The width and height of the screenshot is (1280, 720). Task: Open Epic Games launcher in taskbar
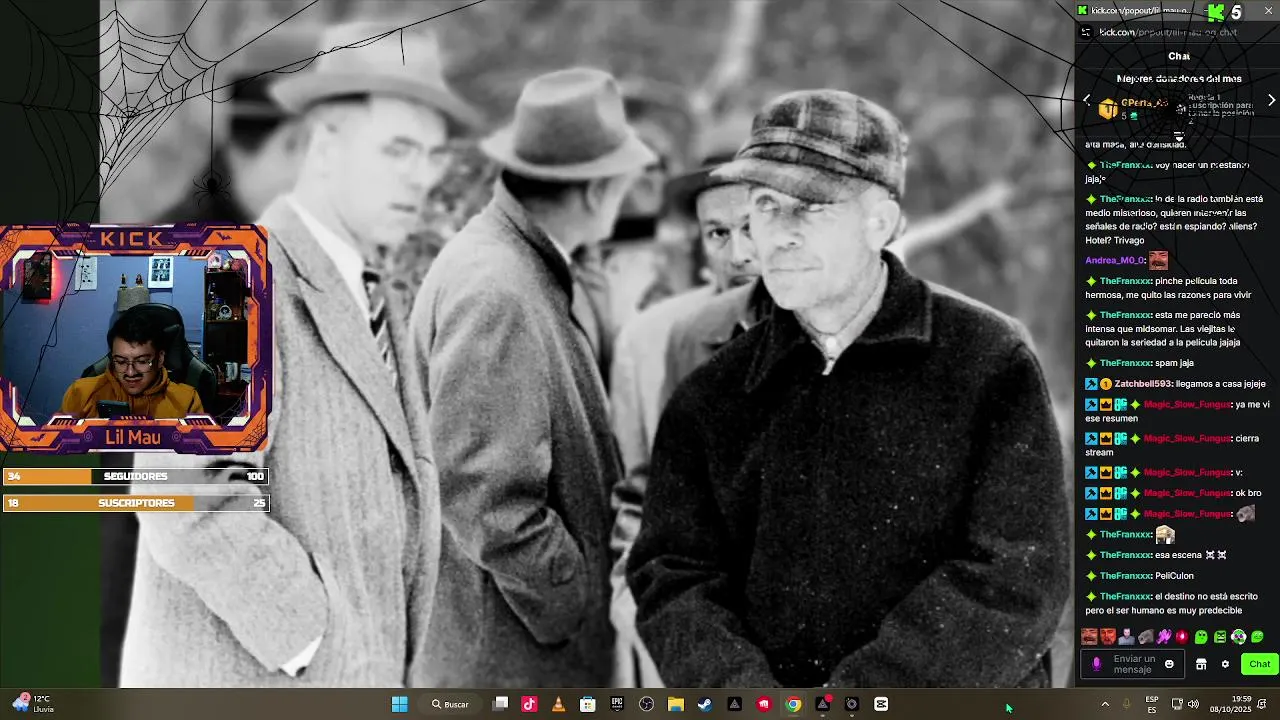click(x=617, y=704)
